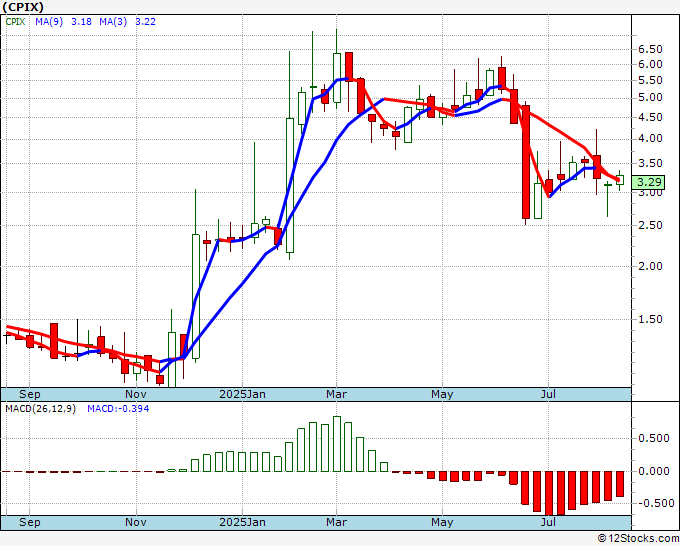
Task: Click Jul on the price chart date axis
Action: pyautogui.click(x=548, y=394)
